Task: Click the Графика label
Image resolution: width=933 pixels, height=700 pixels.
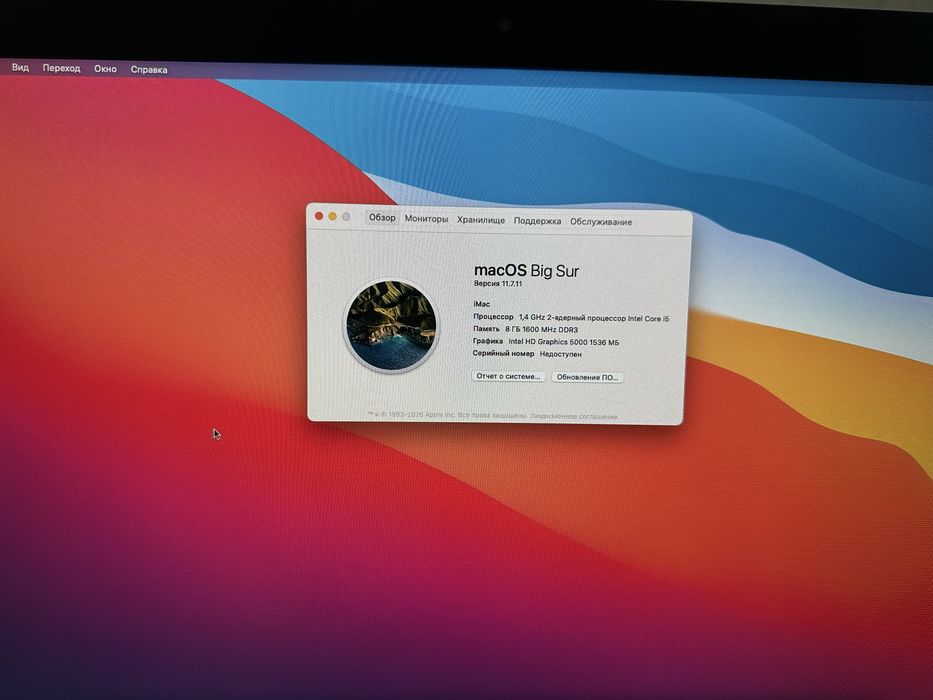Action: coord(488,341)
